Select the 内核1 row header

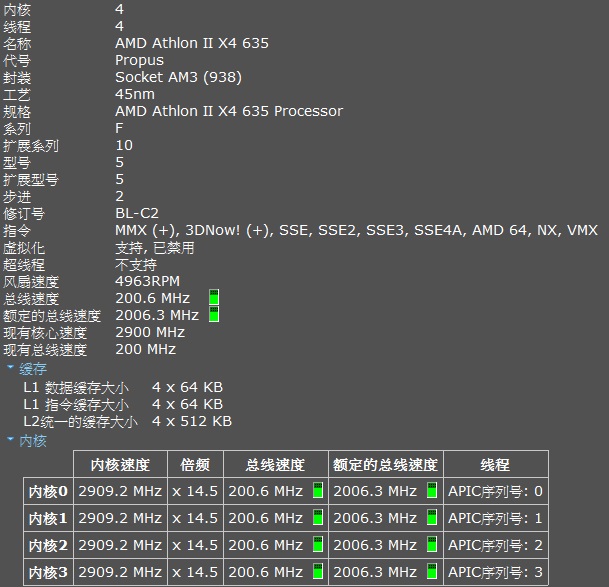tap(48, 518)
